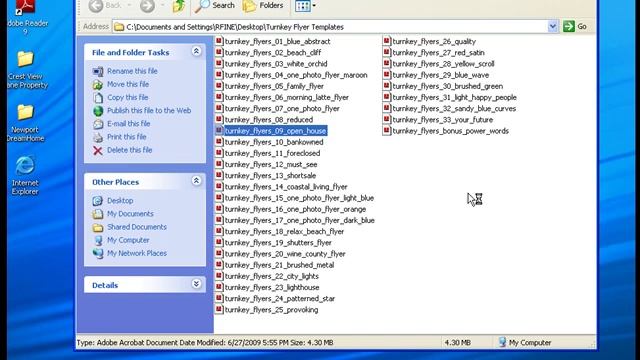640x360 pixels.
Task: Click Print this file link
Action: click(x=127, y=137)
